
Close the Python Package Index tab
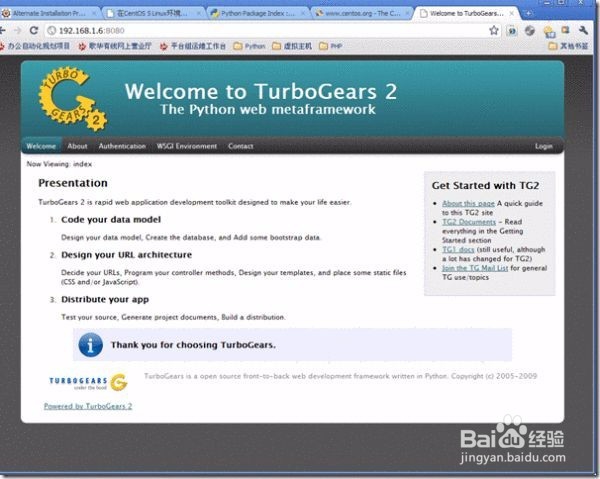(303, 13)
